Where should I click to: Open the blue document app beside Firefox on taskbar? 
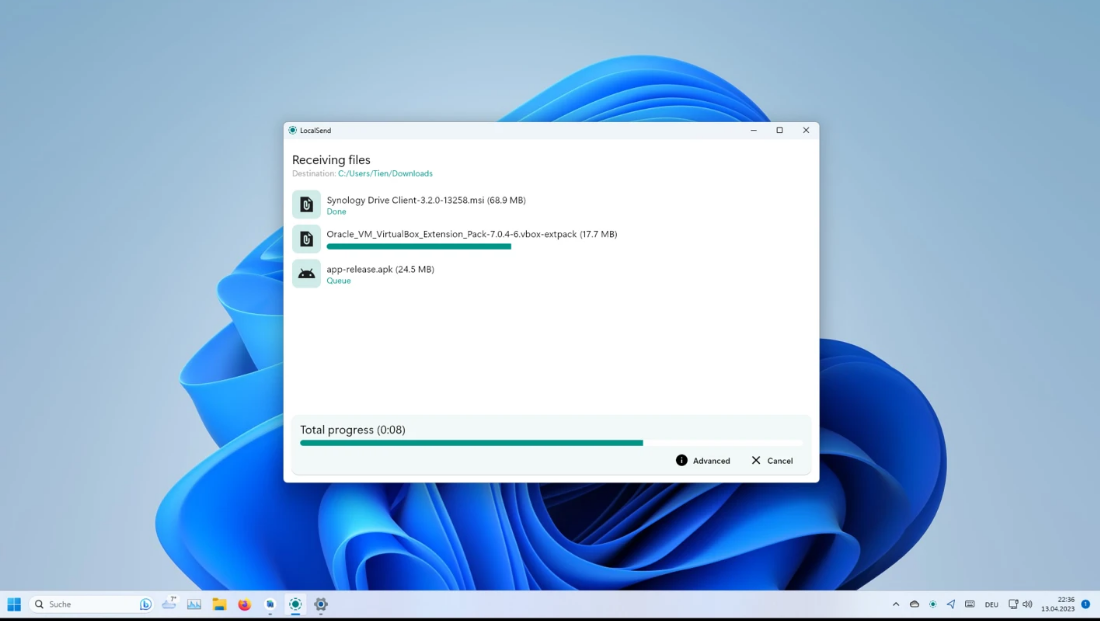point(270,604)
